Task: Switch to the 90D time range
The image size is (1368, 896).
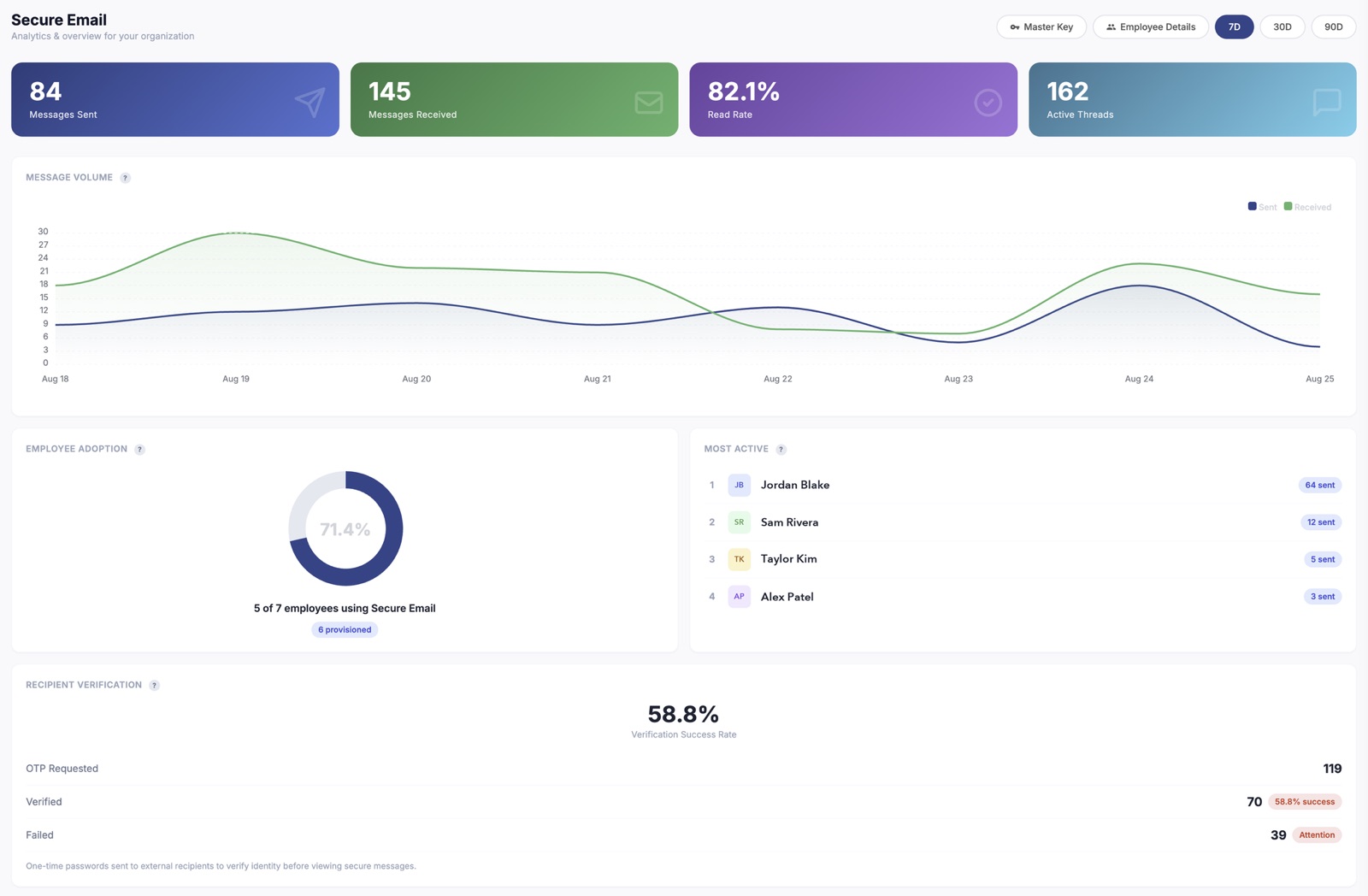Action: click(1334, 27)
